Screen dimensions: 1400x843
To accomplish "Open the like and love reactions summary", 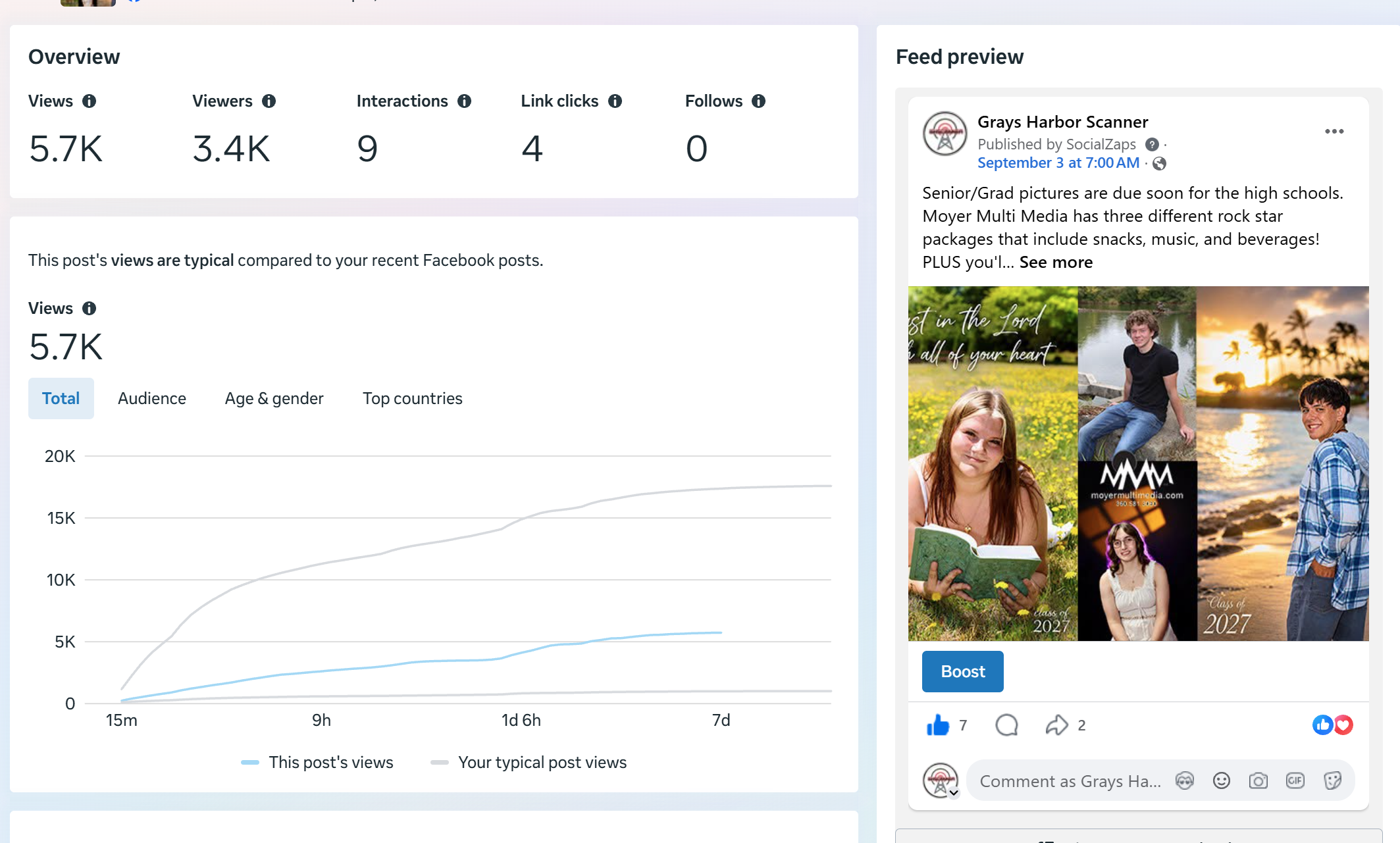I will 1333,725.
